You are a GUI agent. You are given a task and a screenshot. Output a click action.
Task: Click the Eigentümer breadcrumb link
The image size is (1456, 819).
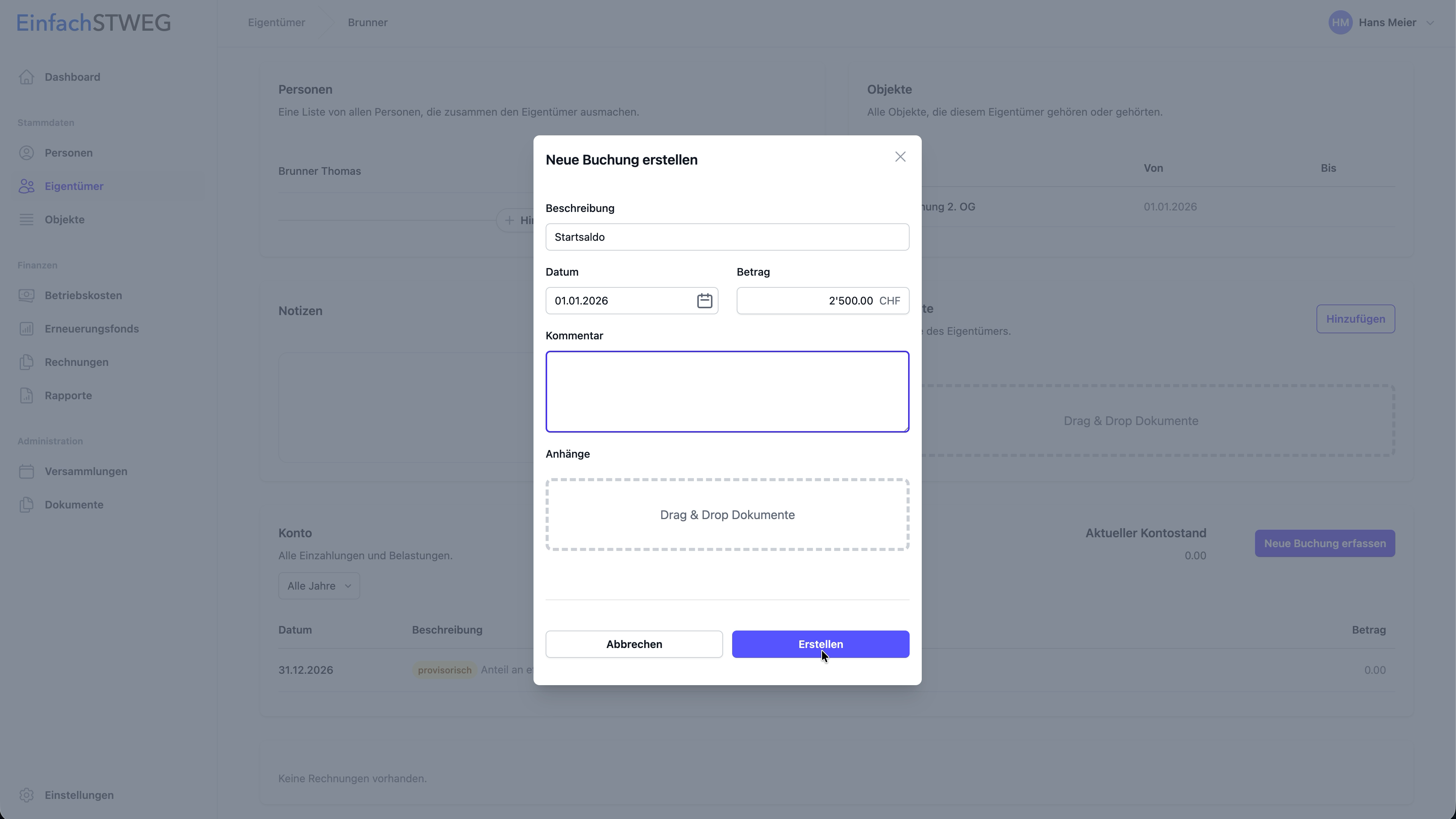pyautogui.click(x=276, y=23)
